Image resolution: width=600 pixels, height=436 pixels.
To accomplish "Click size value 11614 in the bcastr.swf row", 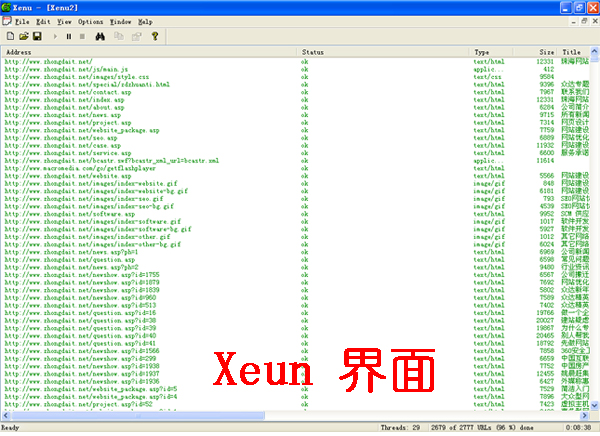I will coord(545,161).
